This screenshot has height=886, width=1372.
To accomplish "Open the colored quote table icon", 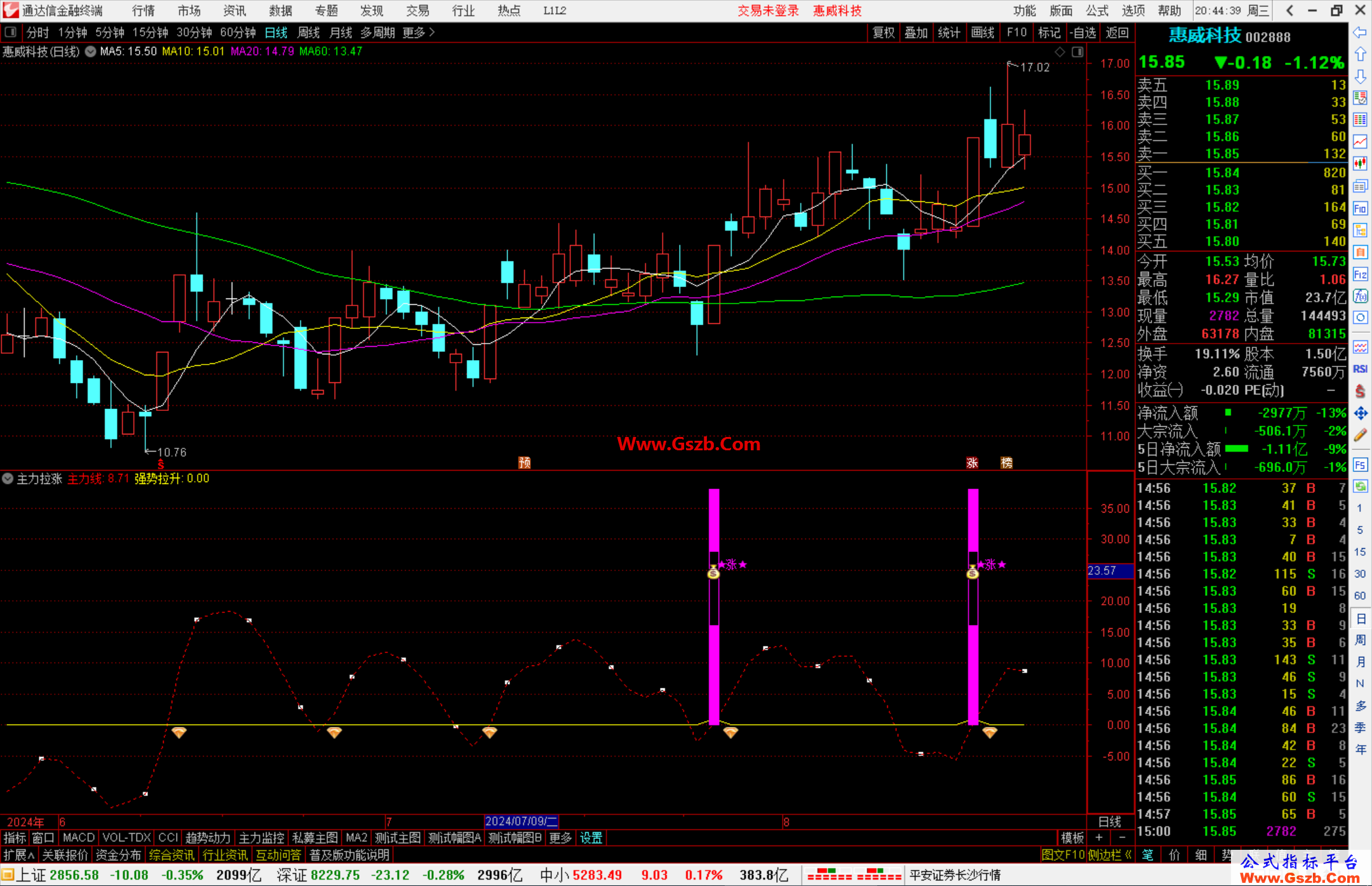I will (x=1360, y=120).
